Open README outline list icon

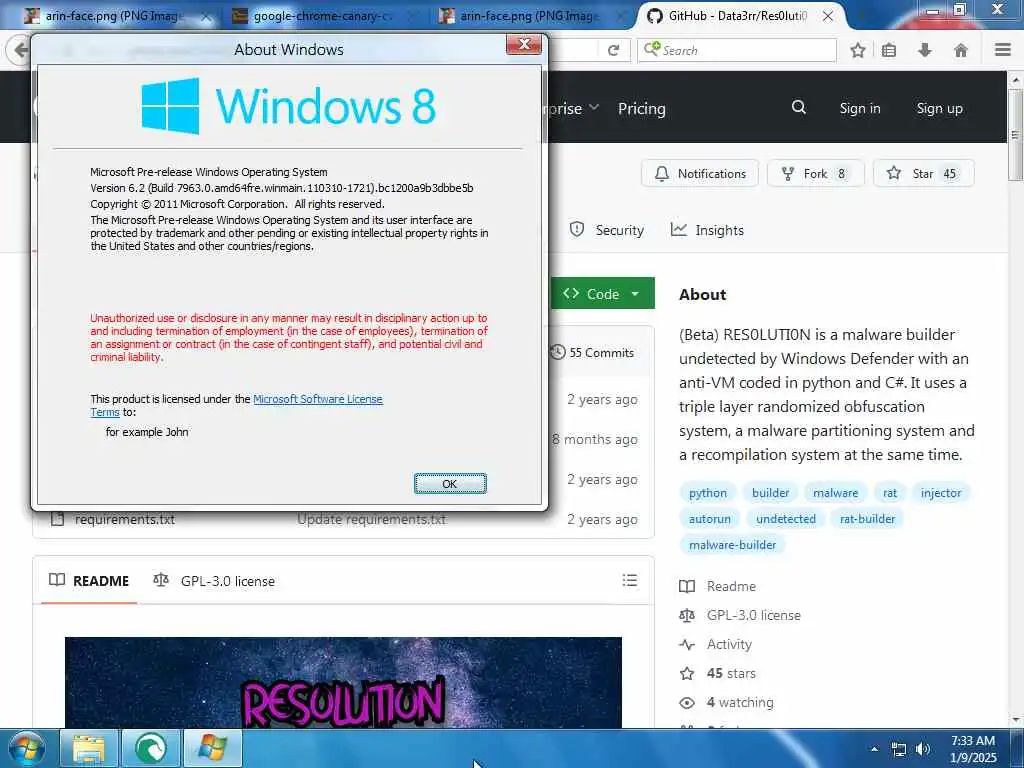(630, 580)
